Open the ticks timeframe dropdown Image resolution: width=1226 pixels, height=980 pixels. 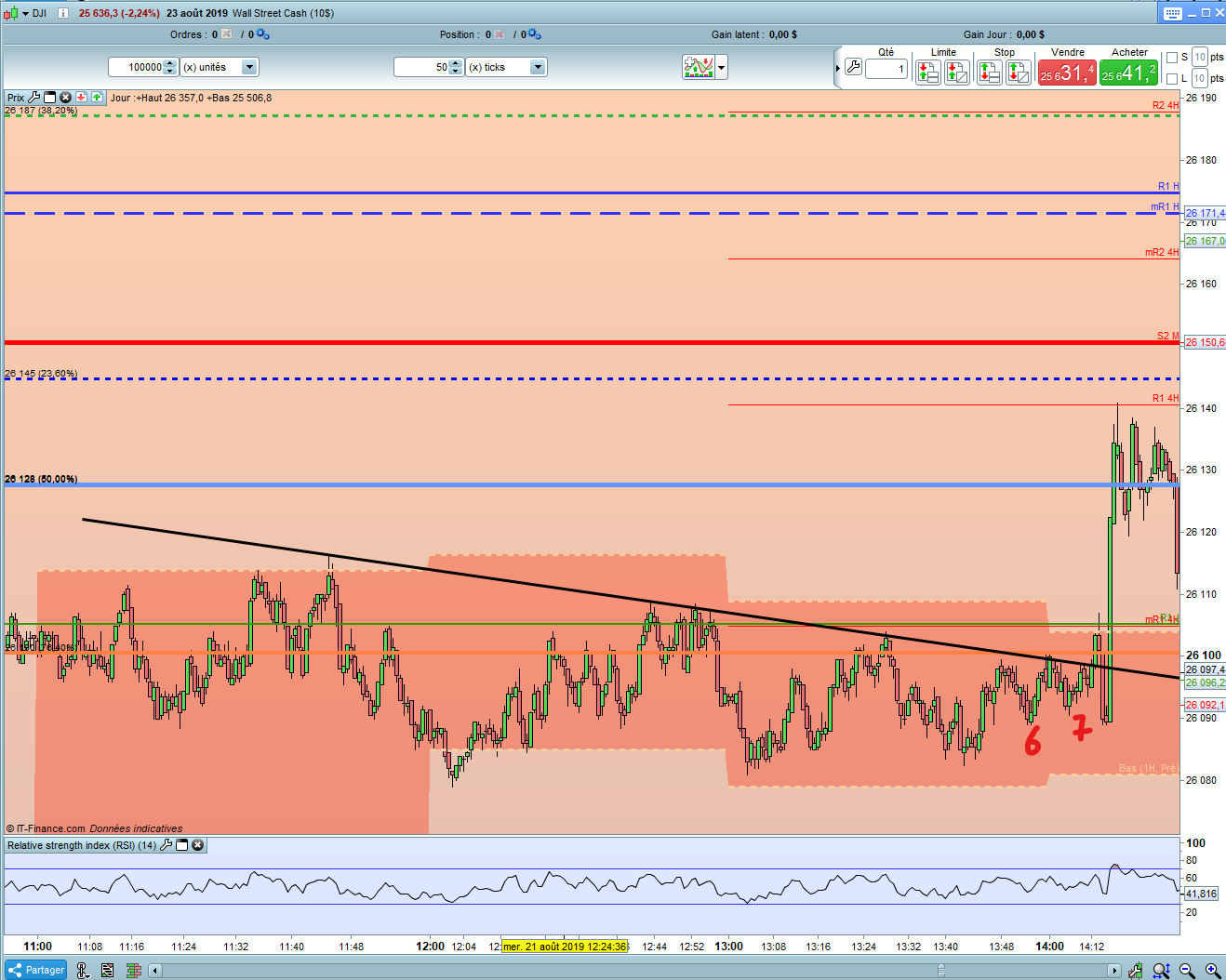click(537, 67)
